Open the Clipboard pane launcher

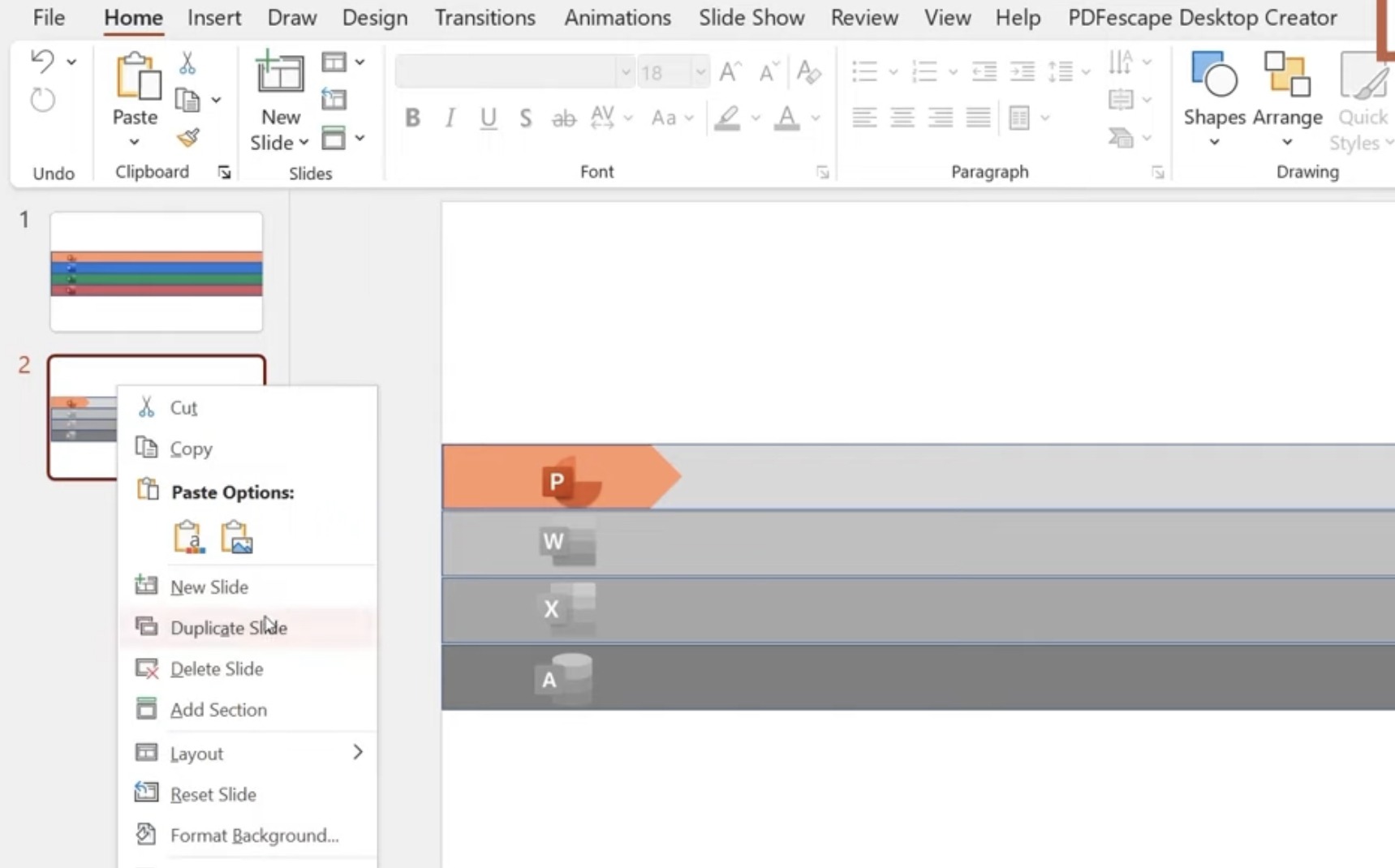(x=224, y=172)
